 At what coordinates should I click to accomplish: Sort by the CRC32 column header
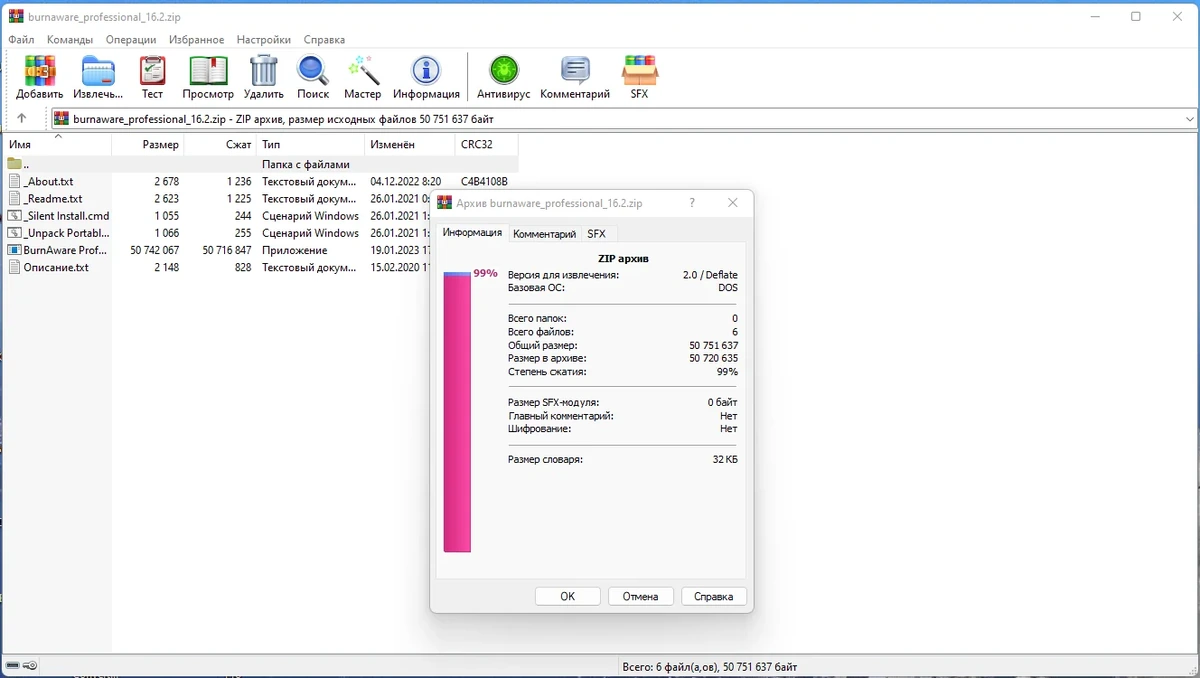(x=486, y=144)
